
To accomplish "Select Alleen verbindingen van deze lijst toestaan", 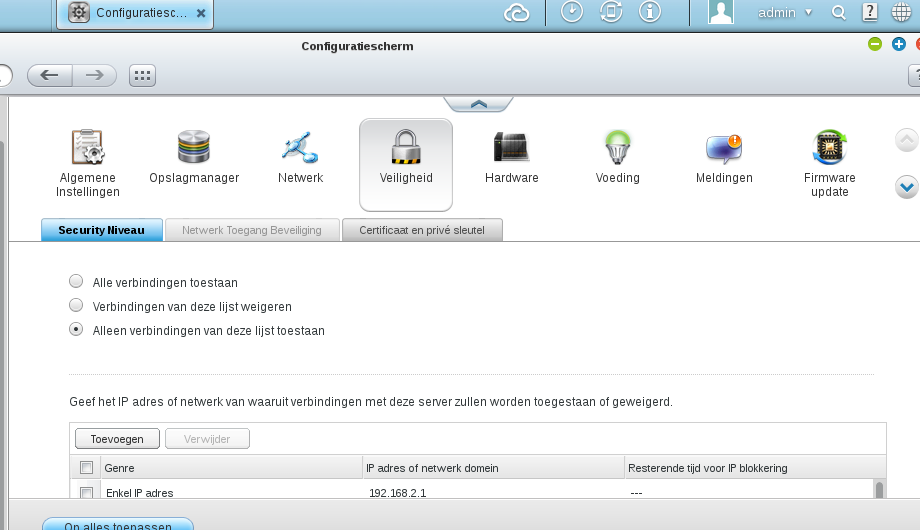I will (x=76, y=329).
